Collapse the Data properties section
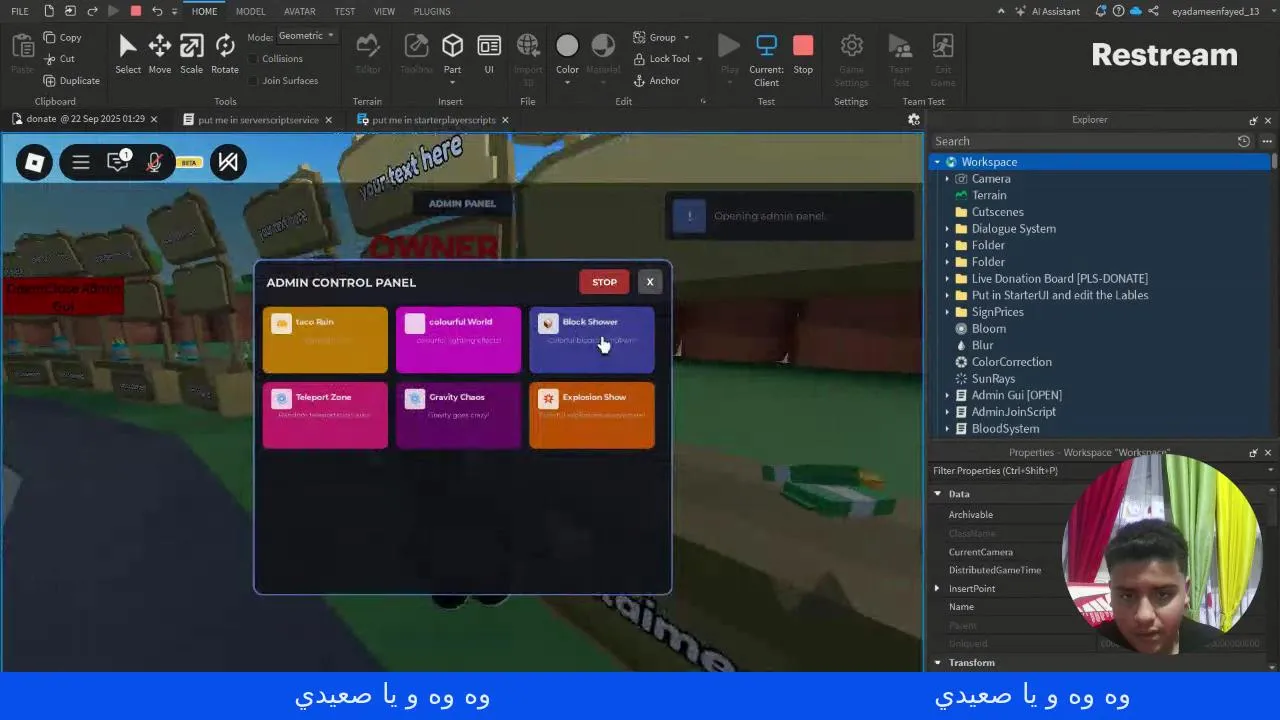Viewport: 1280px width, 720px height. point(938,494)
